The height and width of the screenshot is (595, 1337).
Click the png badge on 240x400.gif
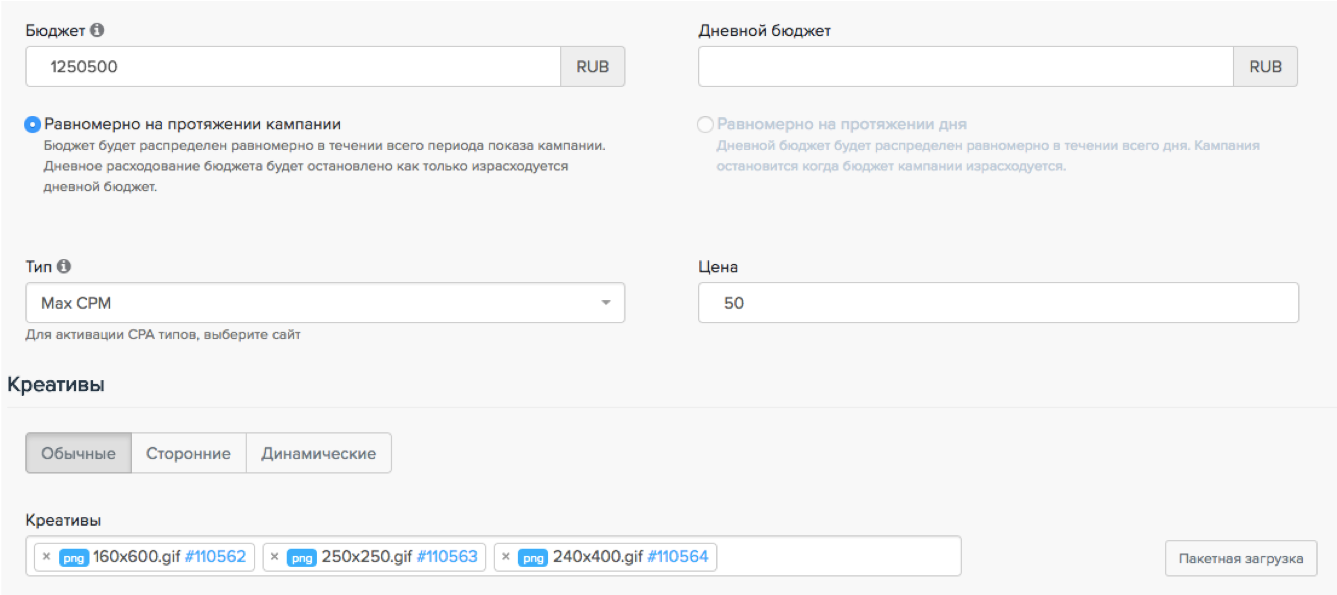click(533, 558)
